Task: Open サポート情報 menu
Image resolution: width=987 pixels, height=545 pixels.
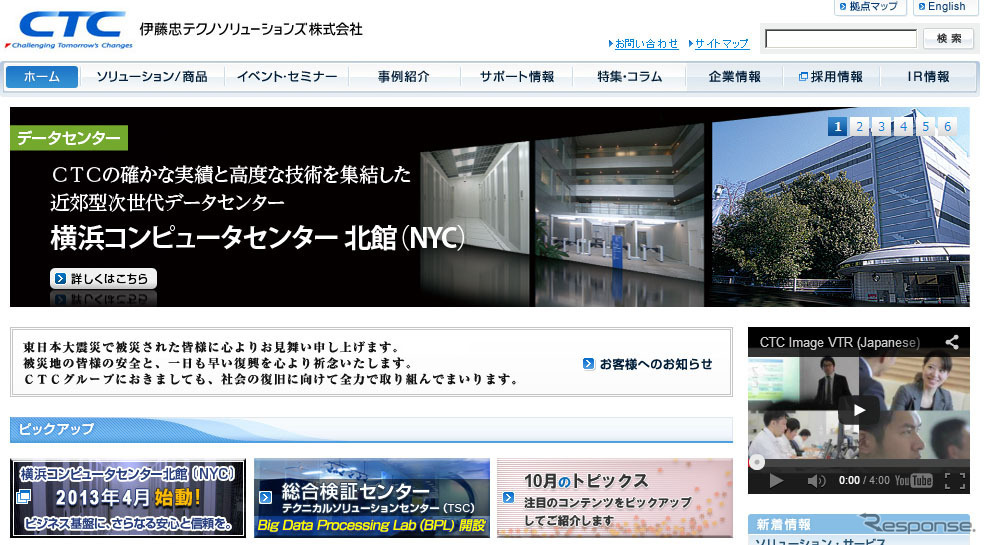Action: [x=517, y=77]
